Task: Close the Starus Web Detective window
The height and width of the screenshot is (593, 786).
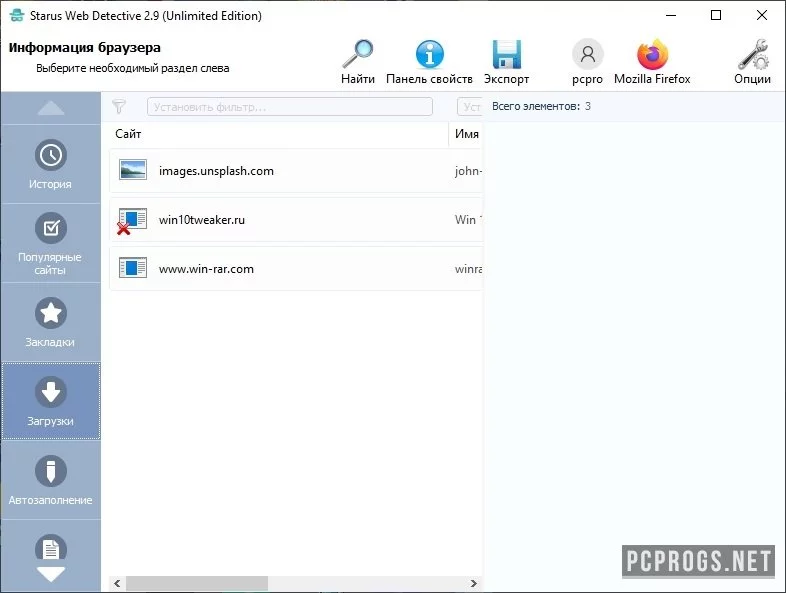Action: 761,15
